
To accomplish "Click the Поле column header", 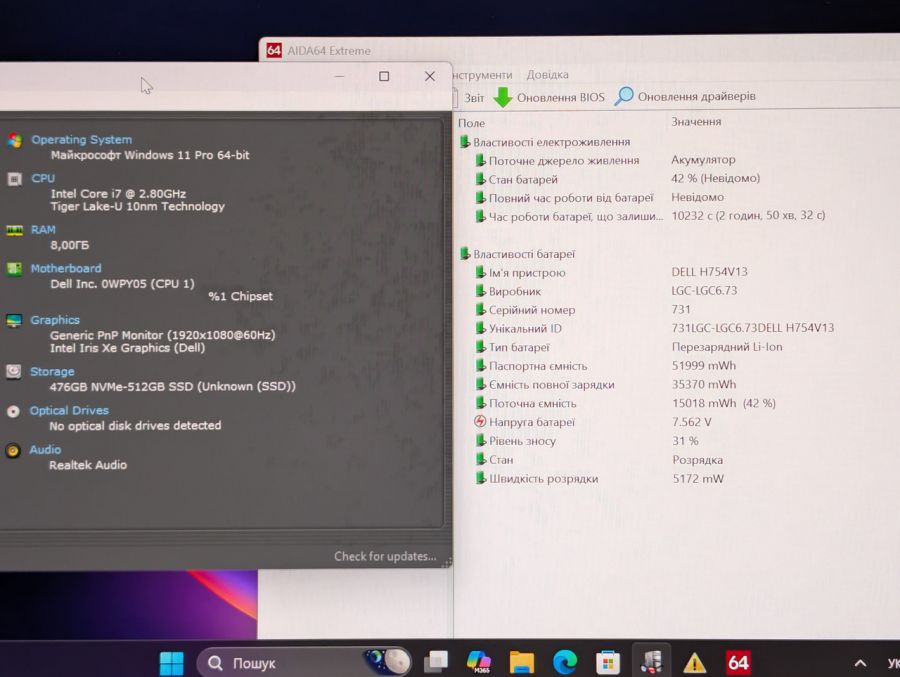I will [471, 123].
